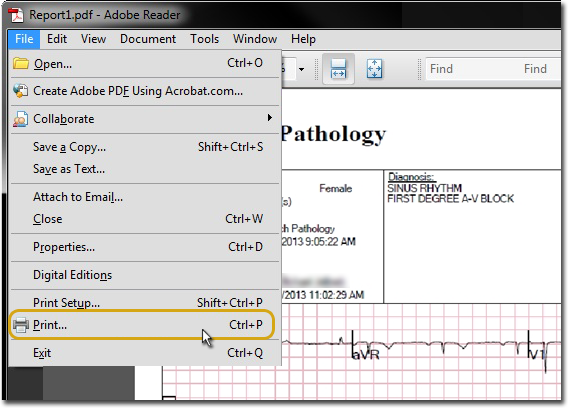The height and width of the screenshot is (409, 569).
Task: Click the Acrobat.com globe icon
Action: click(20, 91)
